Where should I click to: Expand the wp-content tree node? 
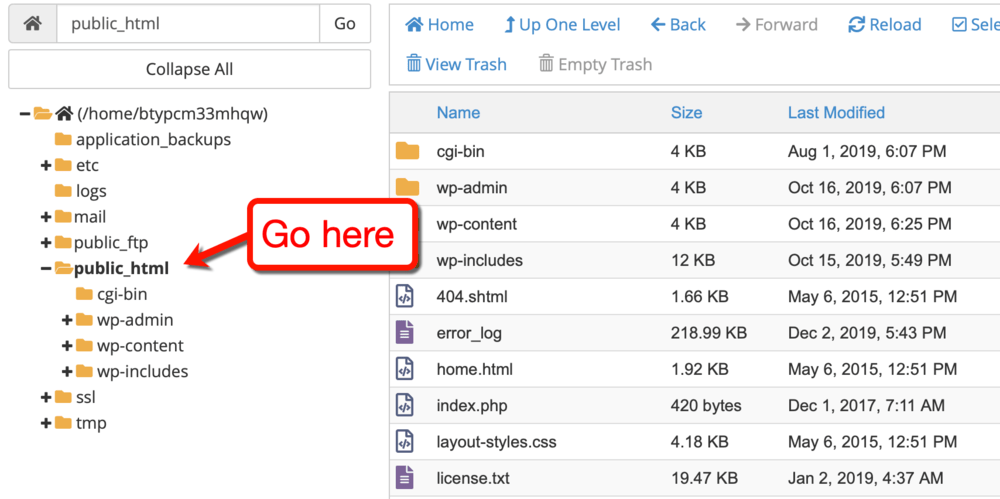pyautogui.click(x=66, y=346)
